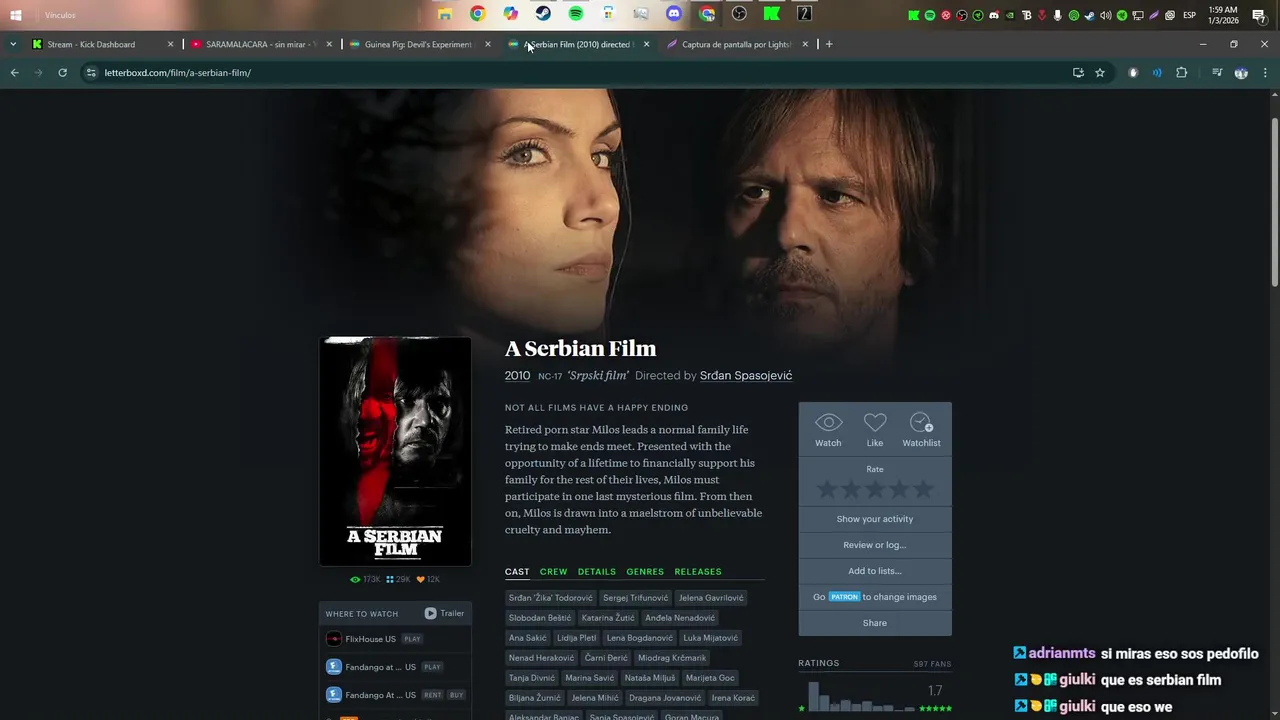Open the install/cast screen icon in address bar

click(x=1078, y=73)
